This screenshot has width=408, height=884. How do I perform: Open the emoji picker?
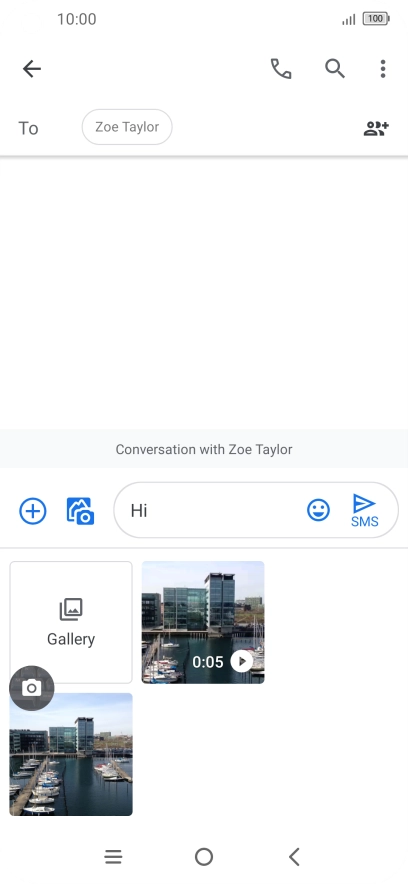[x=318, y=510]
